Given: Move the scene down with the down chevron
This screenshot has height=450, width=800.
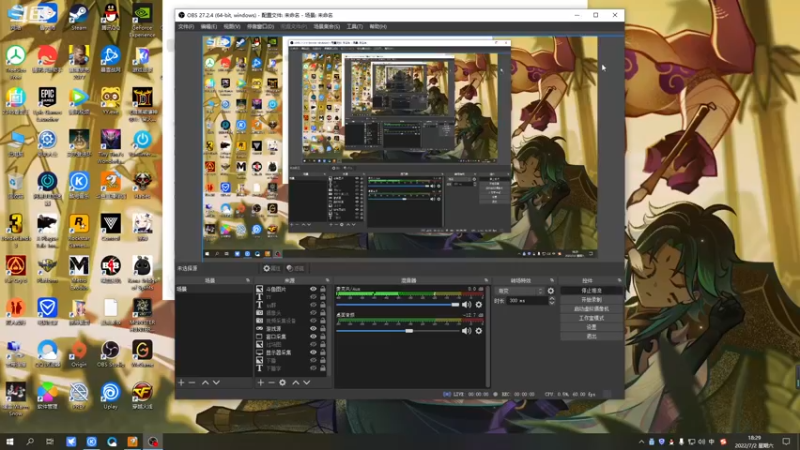Looking at the screenshot, I should (216, 382).
